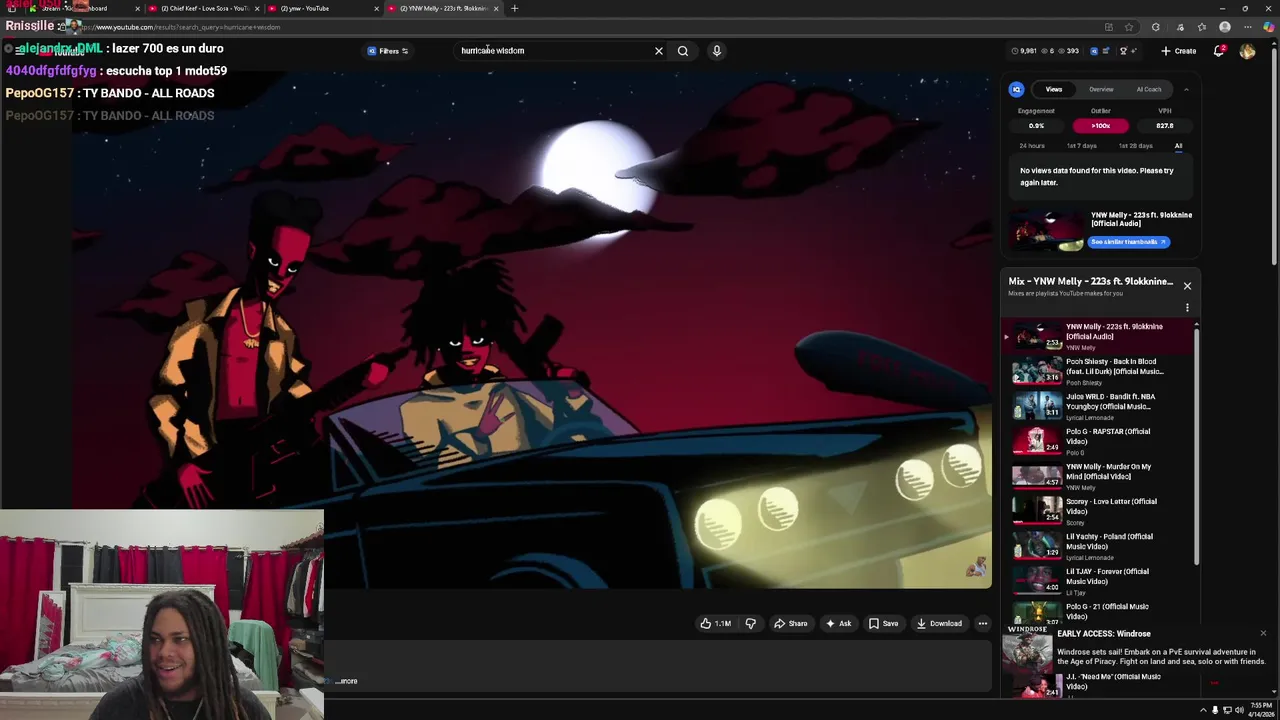
Task: Click the YNW Melly 223s current mix item
Action: (1100, 336)
